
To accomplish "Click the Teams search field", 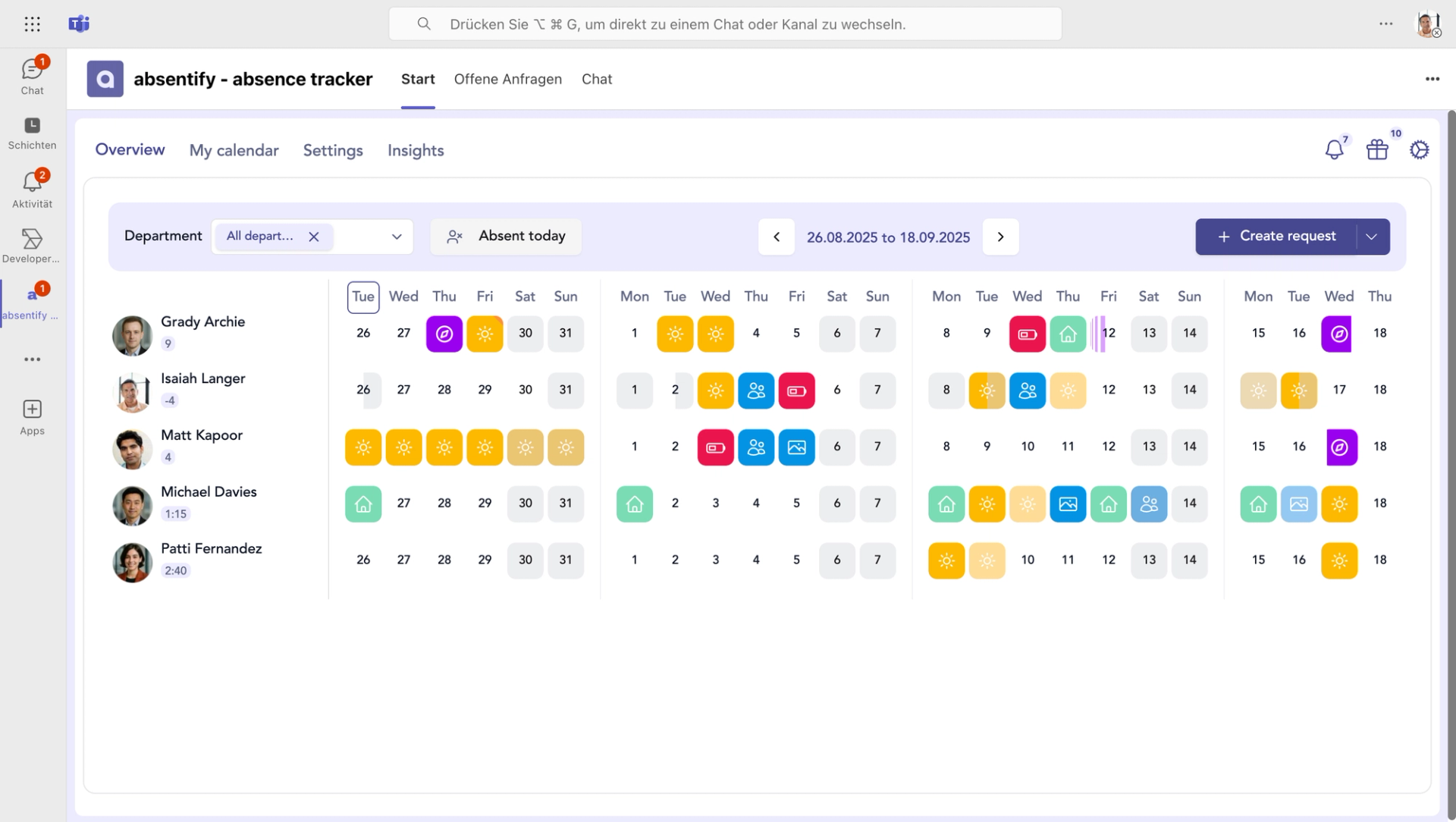I will click(x=724, y=24).
